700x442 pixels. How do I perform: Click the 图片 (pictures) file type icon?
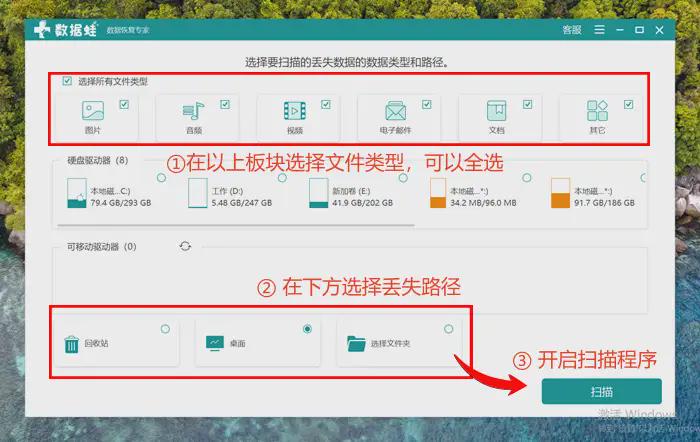click(92, 111)
